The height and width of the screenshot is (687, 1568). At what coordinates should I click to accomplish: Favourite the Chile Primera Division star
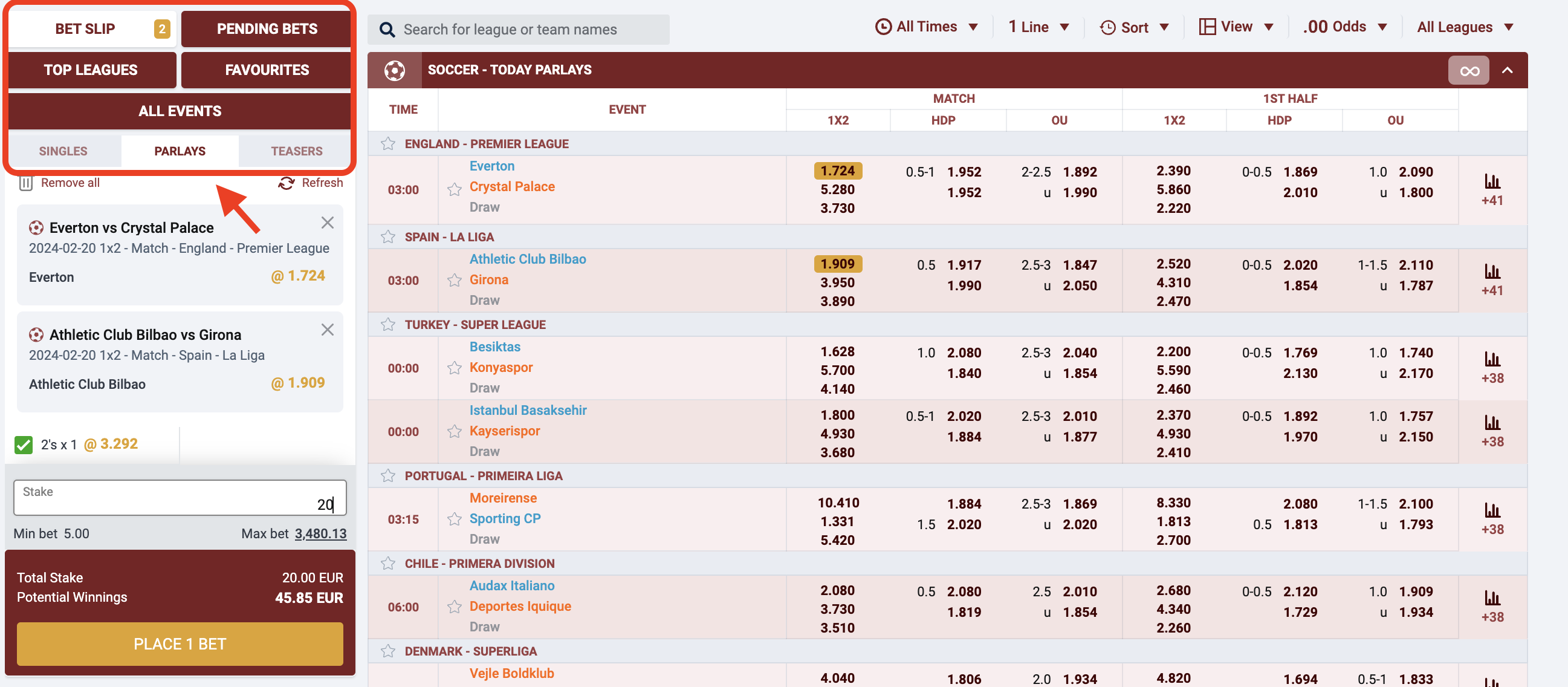(387, 564)
